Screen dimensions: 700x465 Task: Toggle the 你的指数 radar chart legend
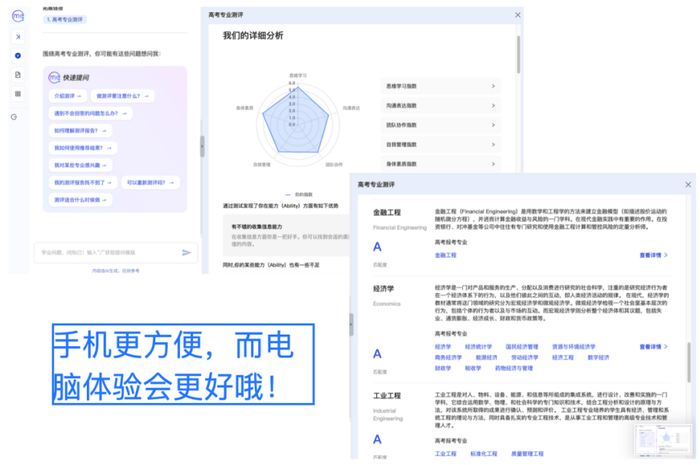pos(299,195)
